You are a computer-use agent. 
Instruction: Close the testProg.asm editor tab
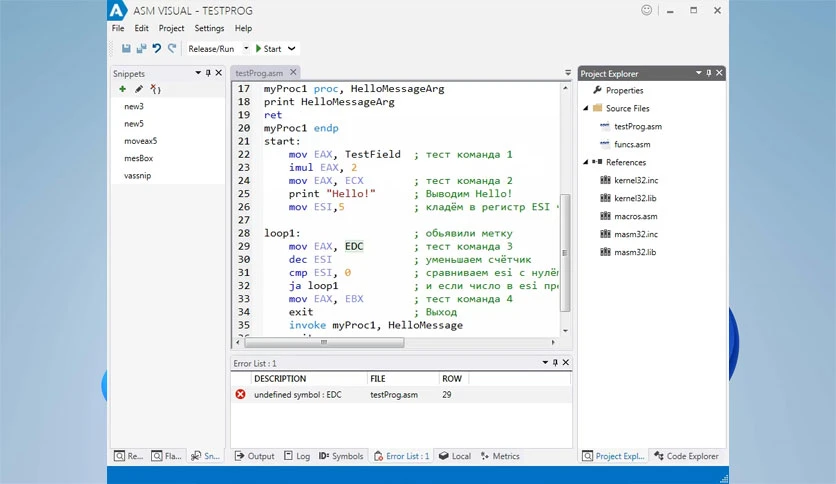tap(293, 72)
